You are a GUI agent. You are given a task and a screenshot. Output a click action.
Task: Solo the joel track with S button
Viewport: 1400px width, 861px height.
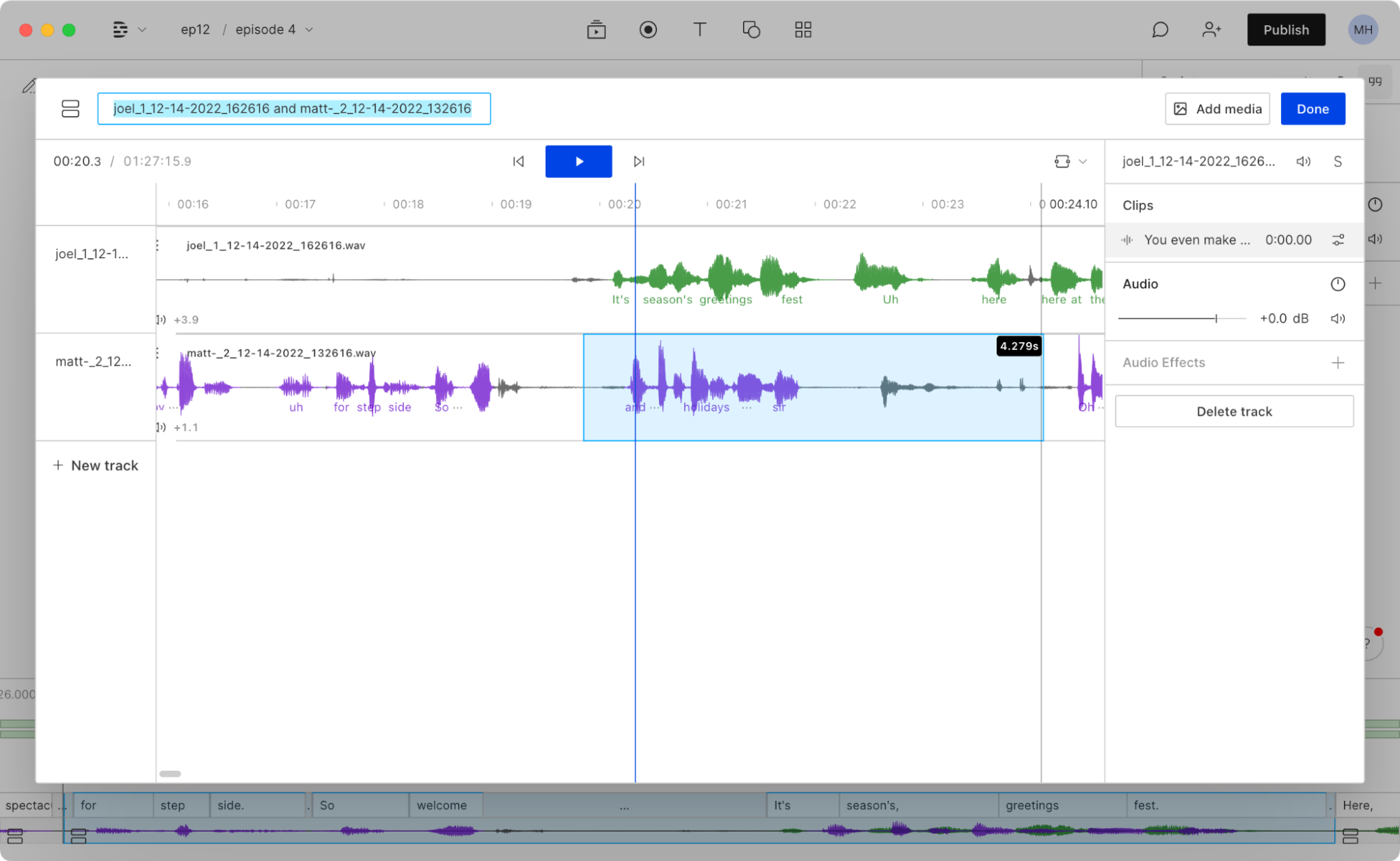click(x=1338, y=162)
